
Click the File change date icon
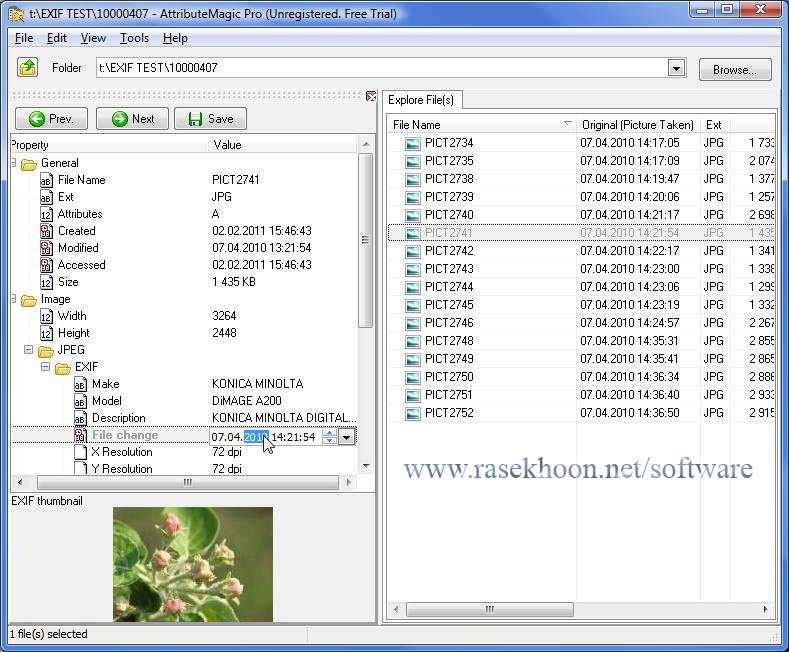80,435
